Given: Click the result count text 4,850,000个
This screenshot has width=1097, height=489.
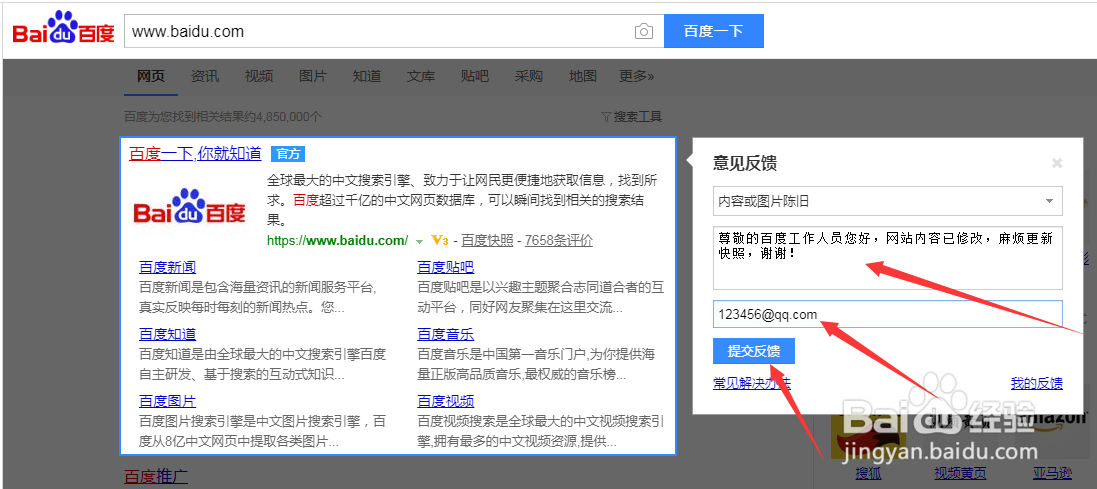Looking at the screenshot, I should tap(289, 117).
